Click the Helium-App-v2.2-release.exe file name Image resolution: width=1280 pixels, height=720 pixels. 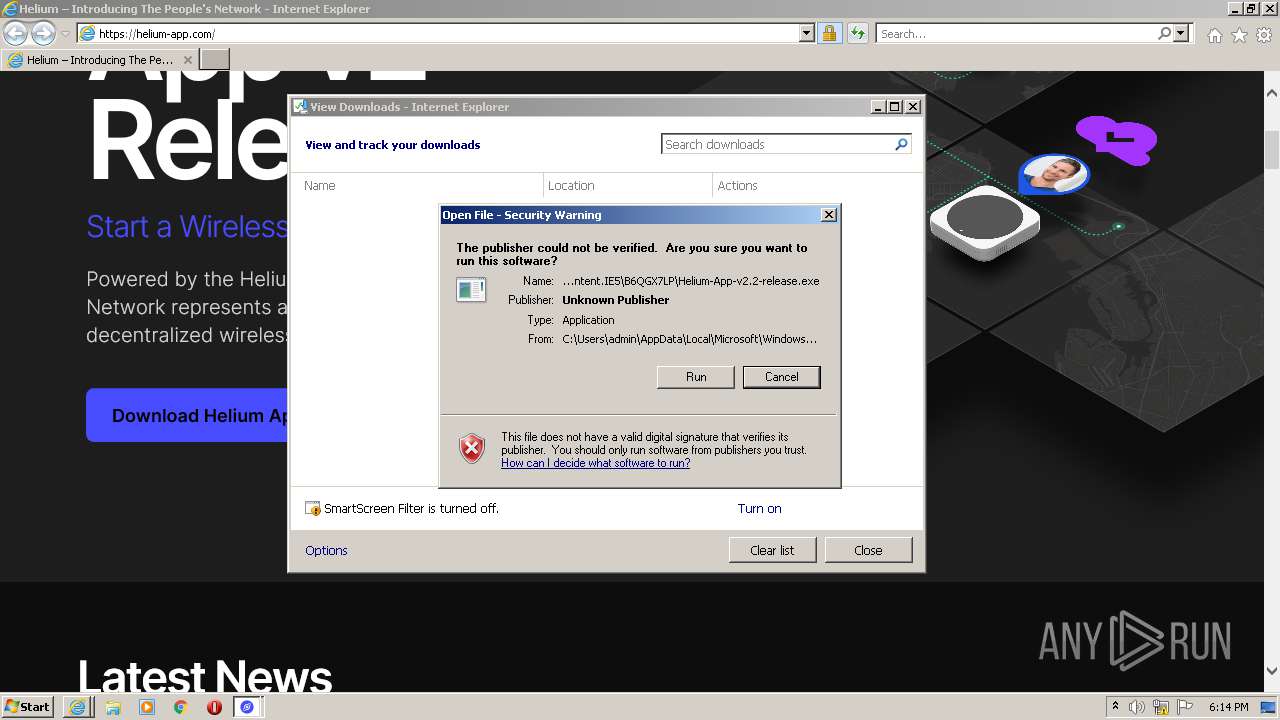point(690,281)
